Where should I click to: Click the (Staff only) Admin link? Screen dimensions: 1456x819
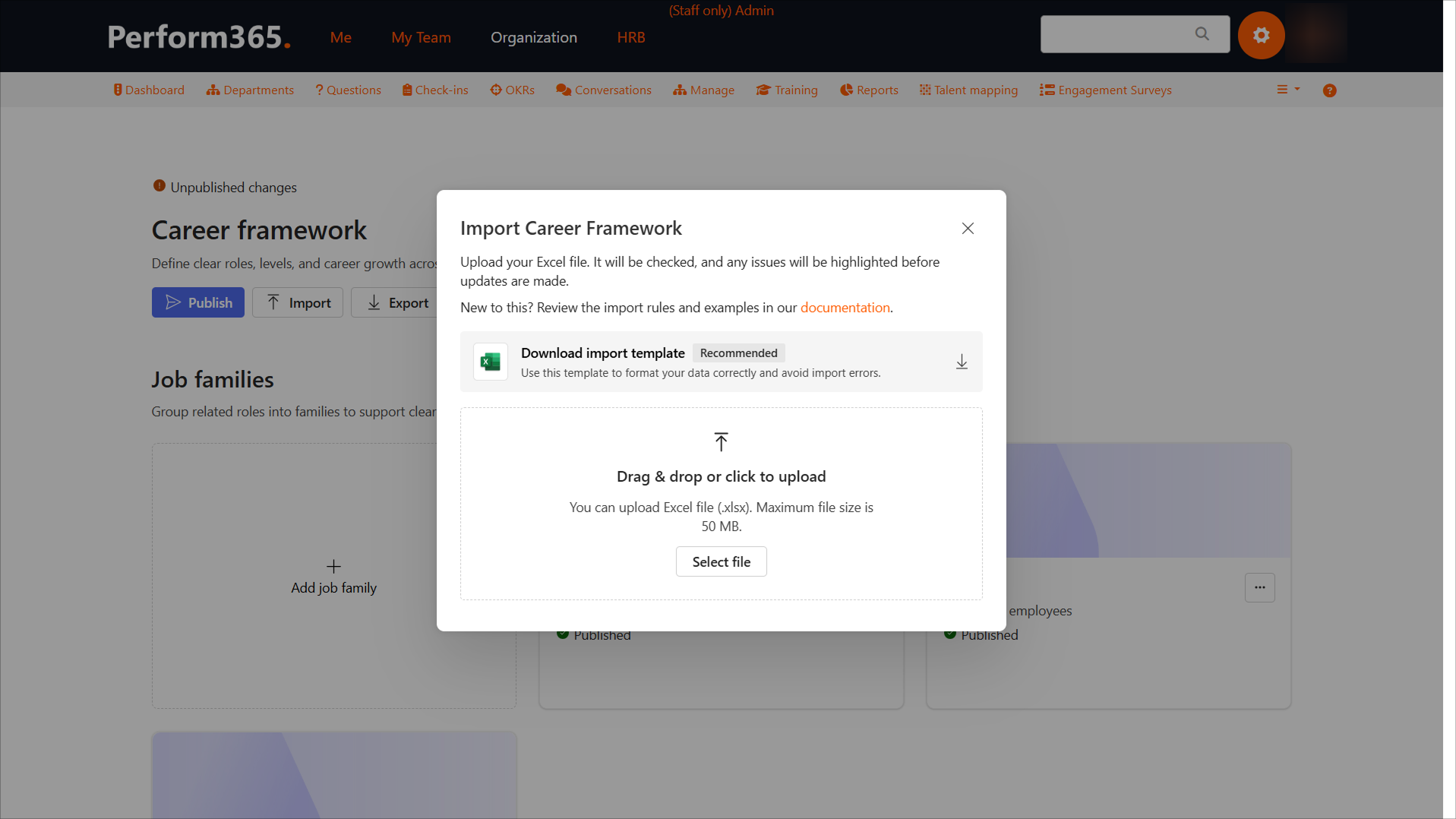pos(722,11)
